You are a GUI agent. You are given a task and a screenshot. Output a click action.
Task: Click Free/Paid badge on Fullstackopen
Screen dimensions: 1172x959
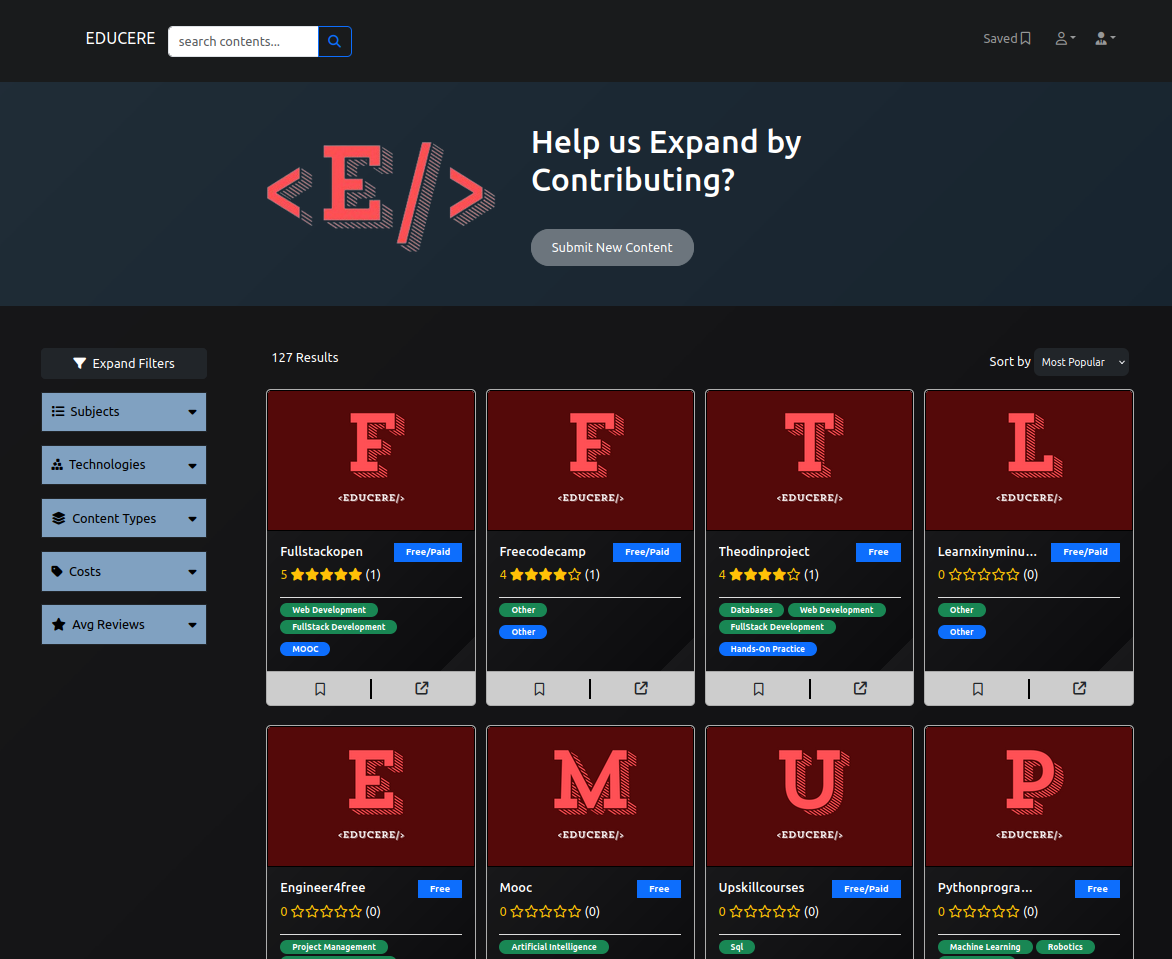(x=428, y=552)
